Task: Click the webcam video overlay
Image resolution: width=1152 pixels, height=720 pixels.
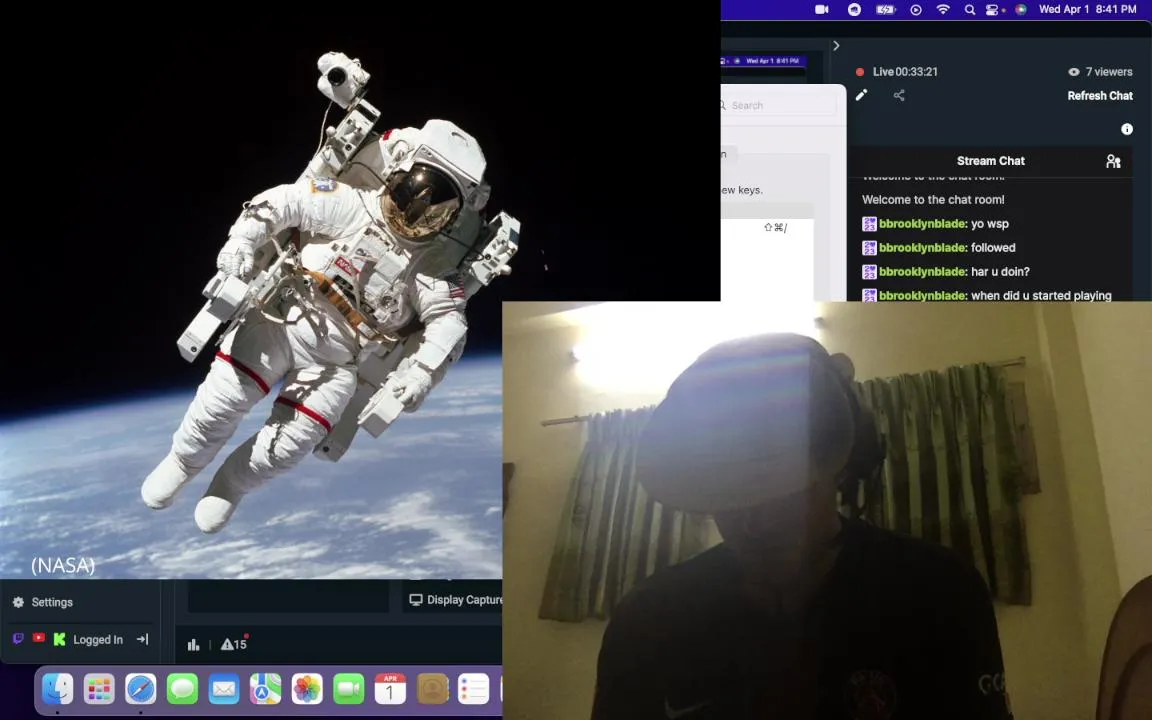Action: pos(827,511)
